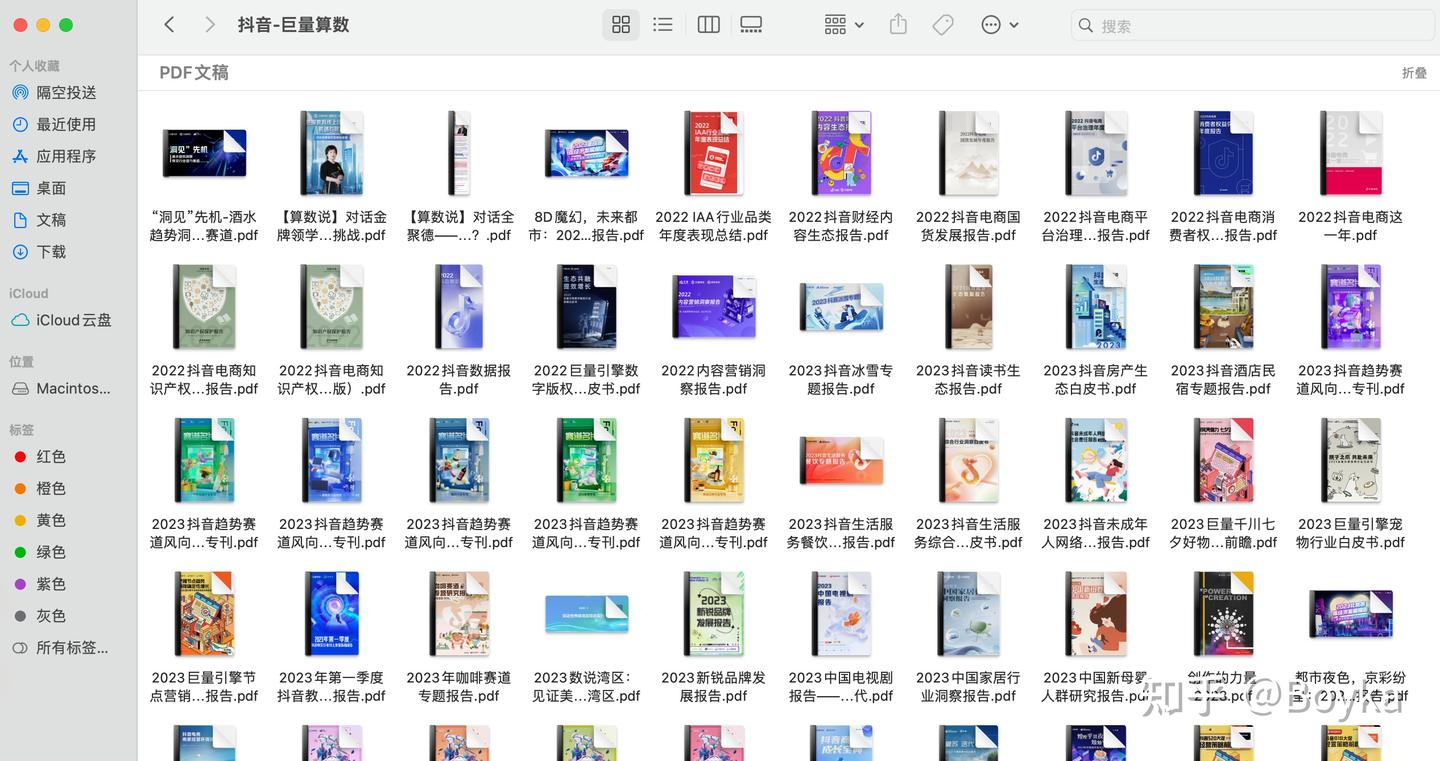
Task: Switch to column view
Action: point(708,25)
